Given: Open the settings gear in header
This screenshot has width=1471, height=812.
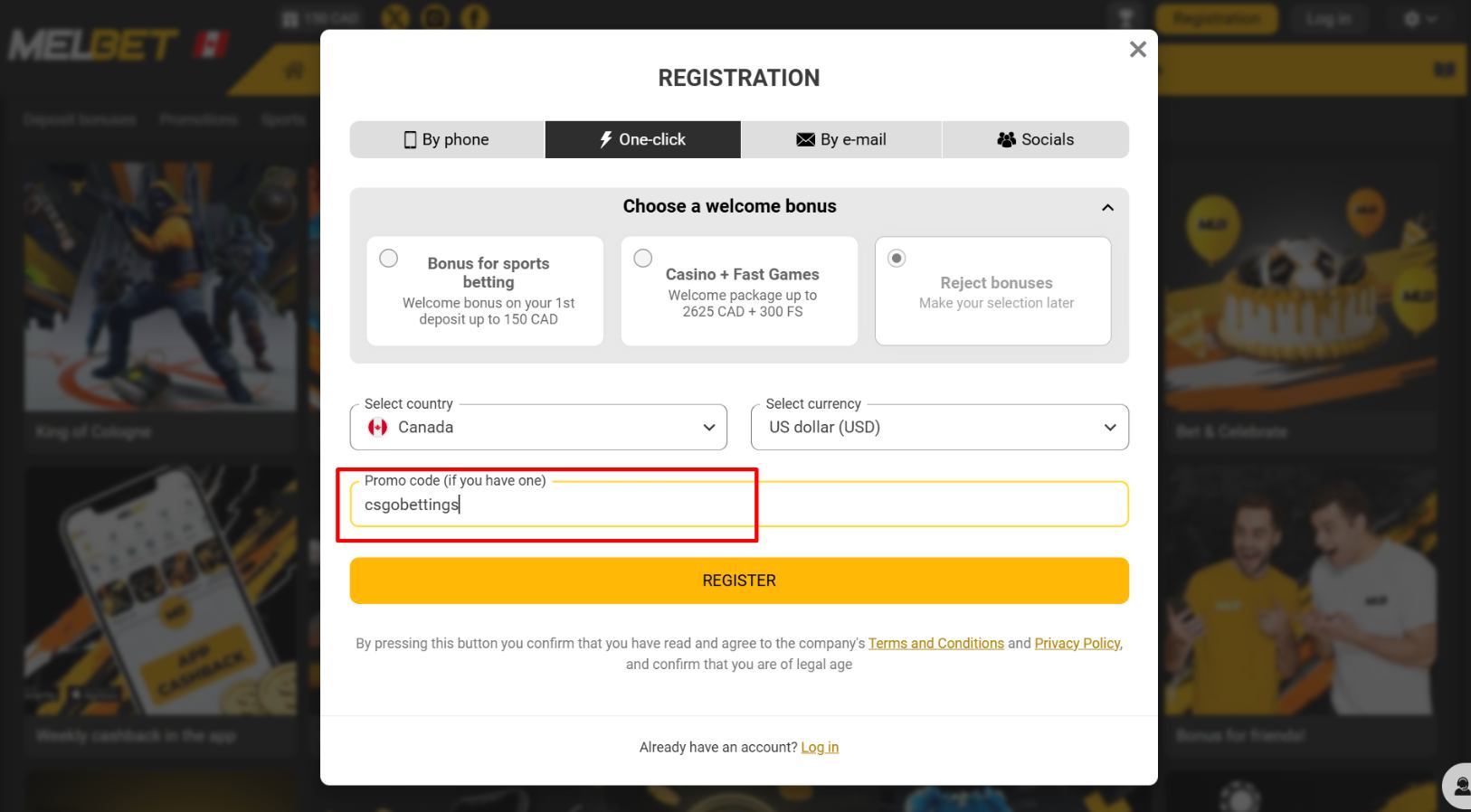Looking at the screenshot, I should (x=1419, y=19).
